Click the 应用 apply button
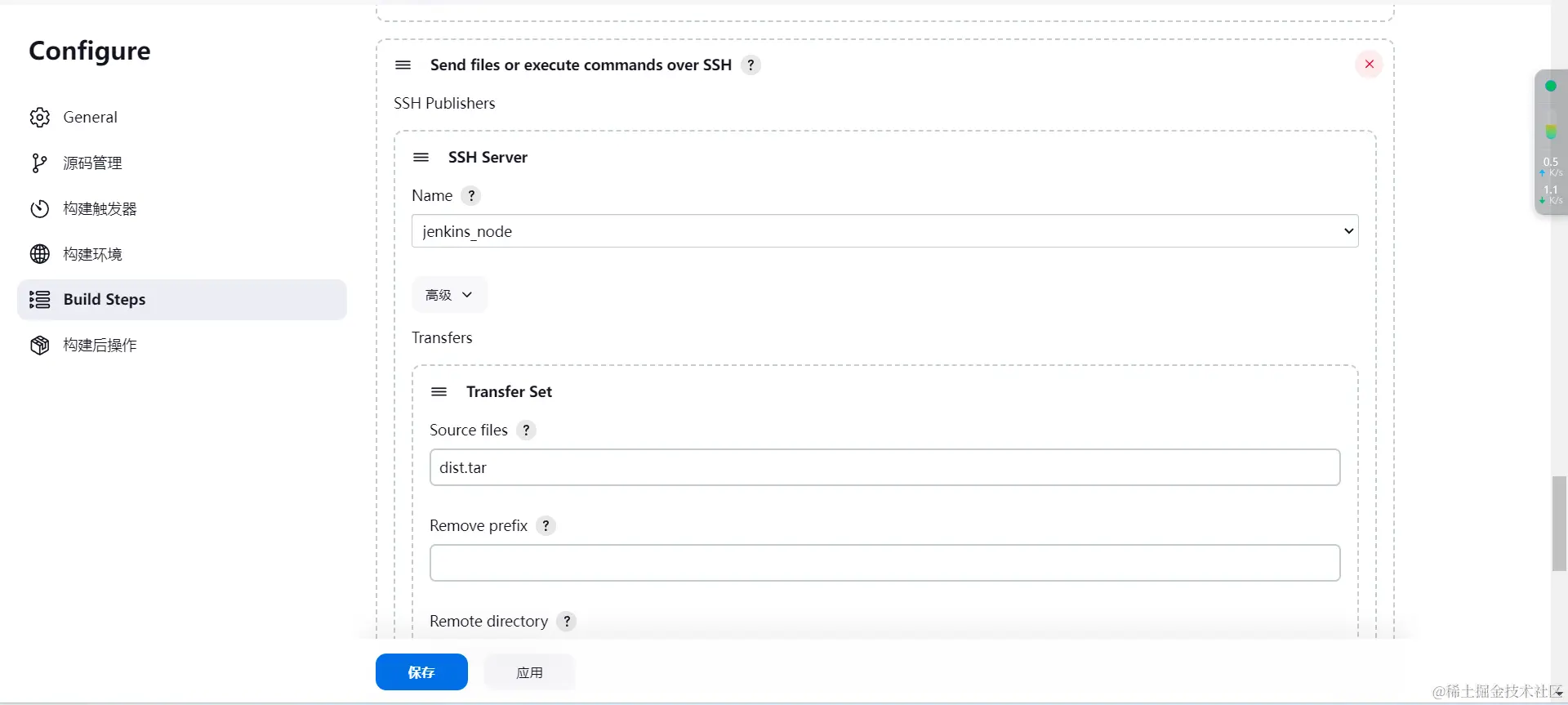Viewport: 1568px width, 705px height. click(x=530, y=672)
